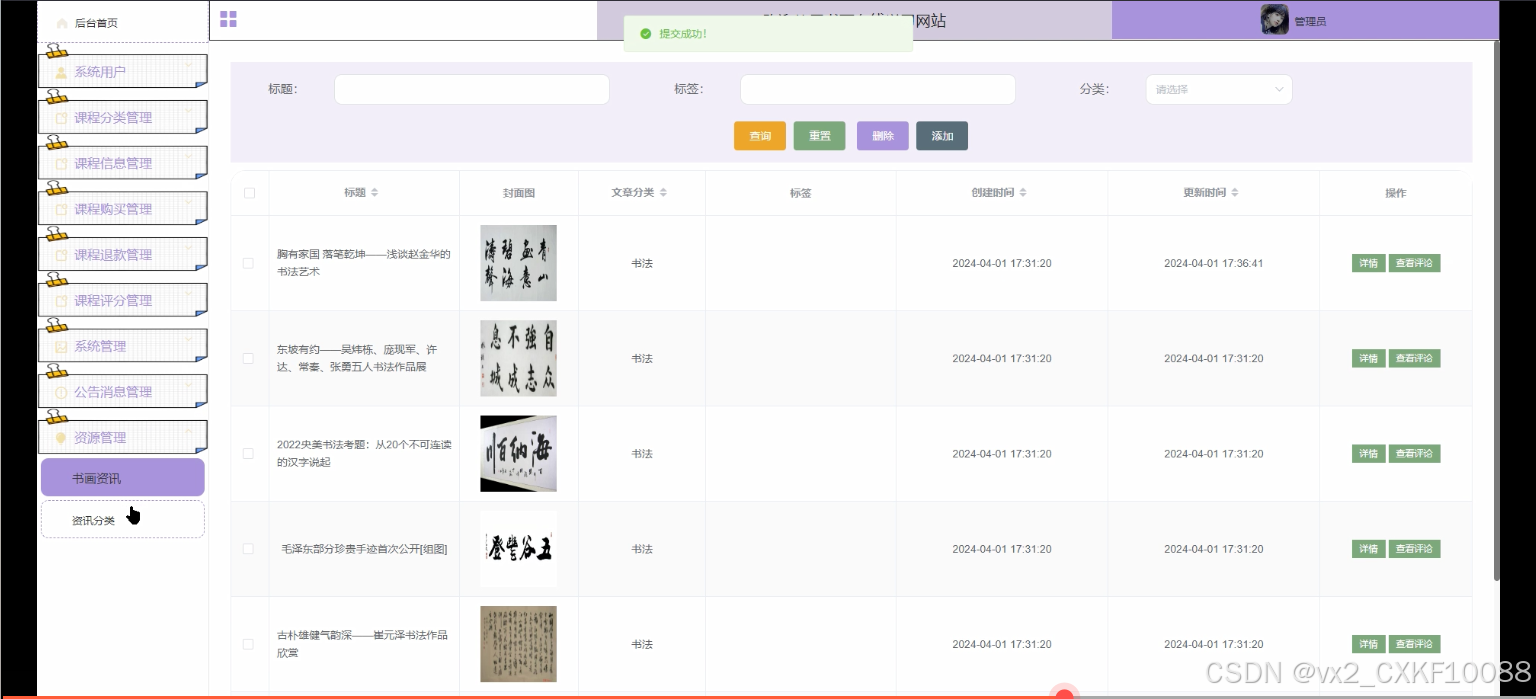Click 查看评论 for 古朴雄健气韵深 row
Viewport: 1536px width, 699px height.
(1414, 644)
